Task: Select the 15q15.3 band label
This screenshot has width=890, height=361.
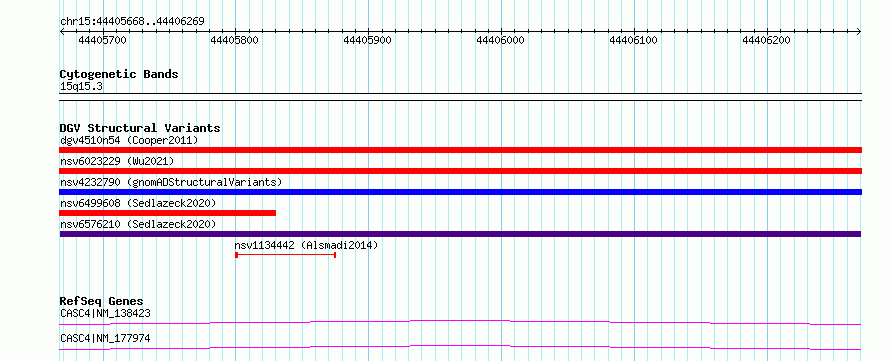Action: (x=81, y=87)
